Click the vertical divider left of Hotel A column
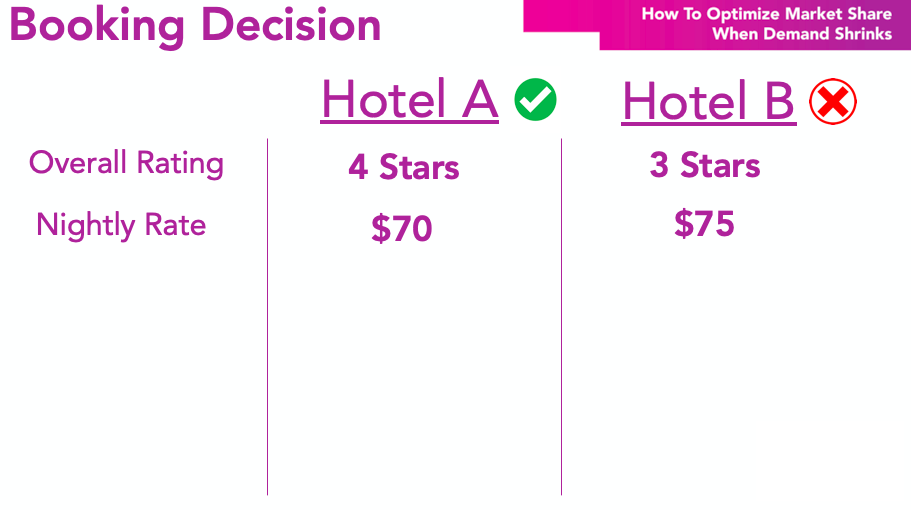Screen dimensions: 911x510 (x=267, y=317)
